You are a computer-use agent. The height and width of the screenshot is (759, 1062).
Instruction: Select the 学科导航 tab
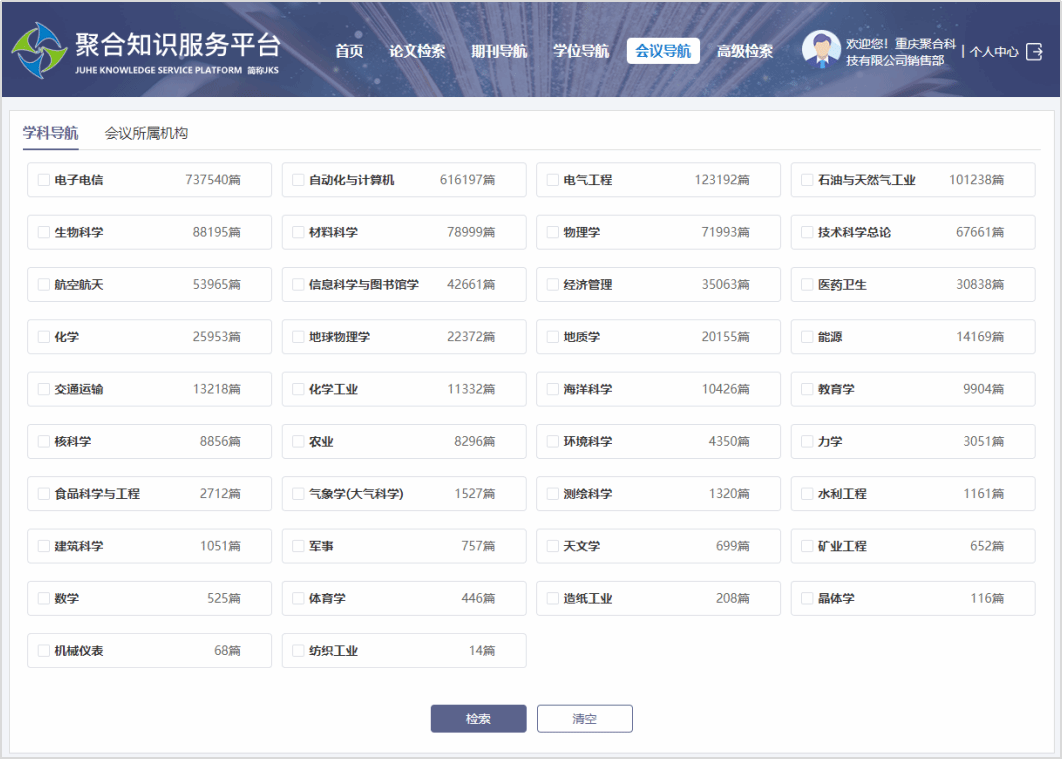50,133
